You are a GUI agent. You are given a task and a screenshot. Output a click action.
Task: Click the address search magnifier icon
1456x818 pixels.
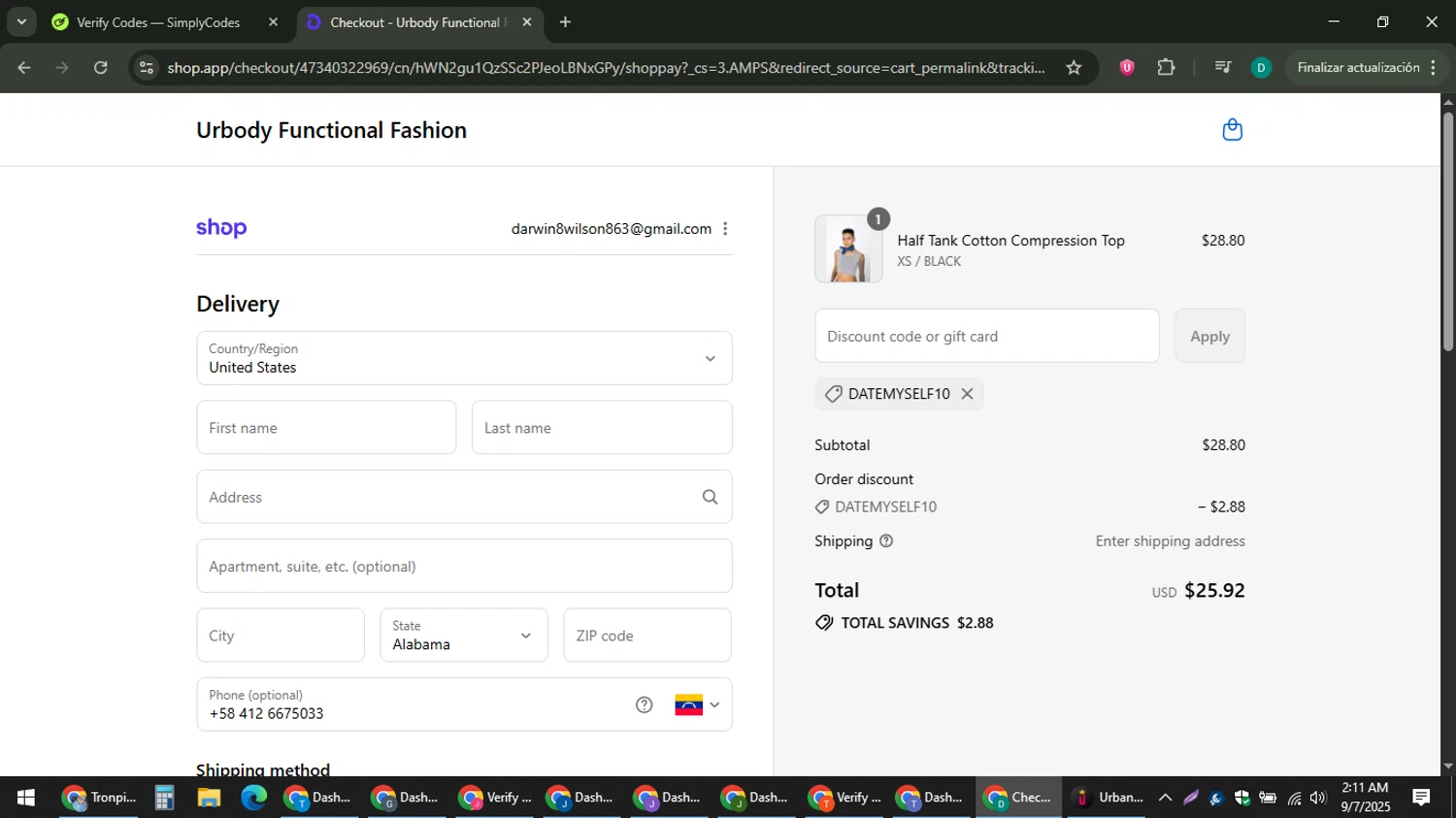click(711, 497)
